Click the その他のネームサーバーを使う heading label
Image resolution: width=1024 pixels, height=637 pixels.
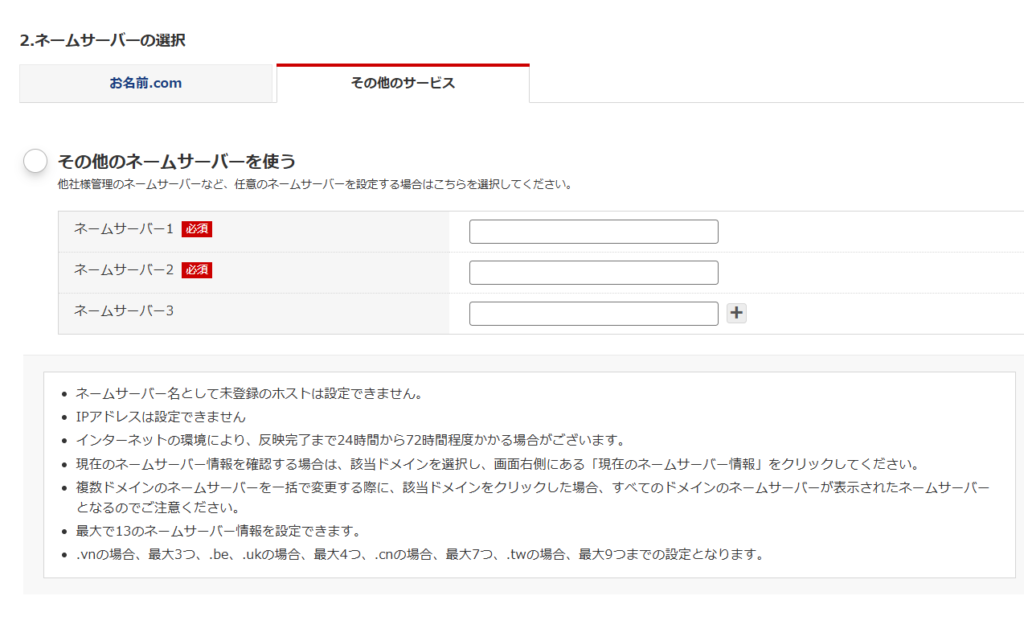(x=176, y=161)
